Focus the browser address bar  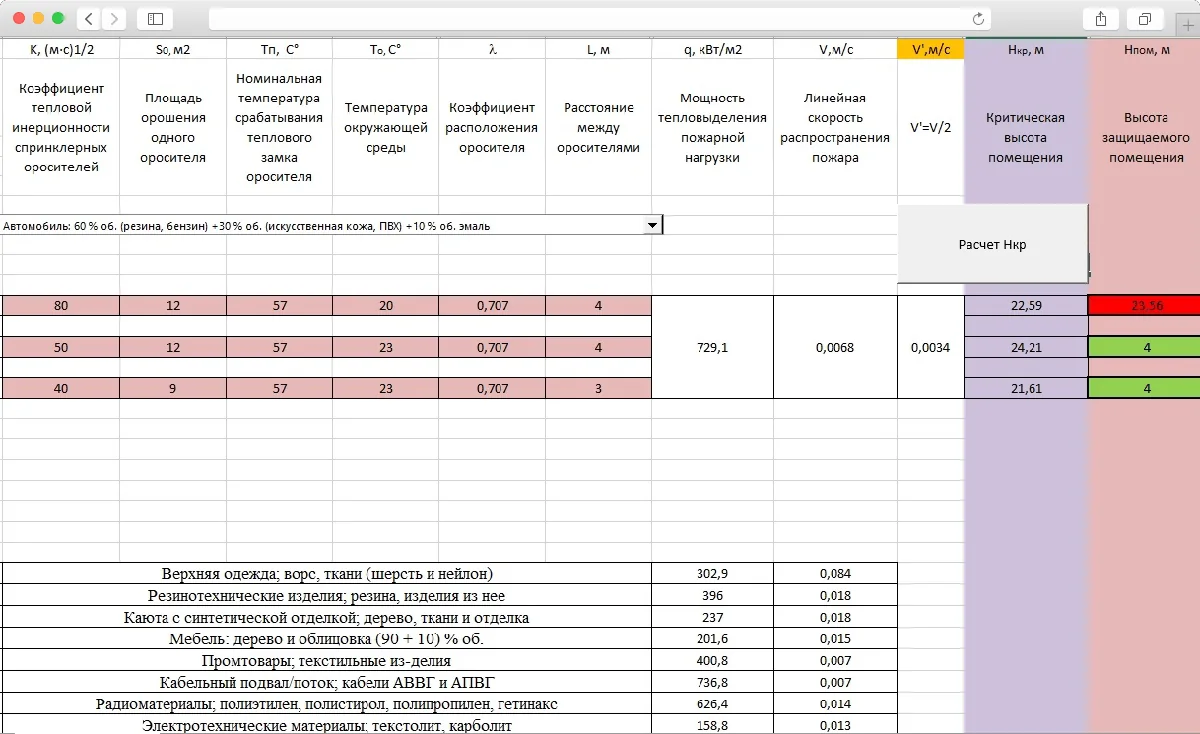[600, 19]
